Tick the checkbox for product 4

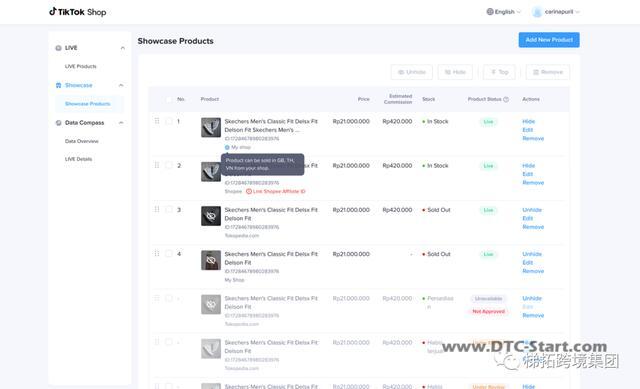[x=169, y=253]
